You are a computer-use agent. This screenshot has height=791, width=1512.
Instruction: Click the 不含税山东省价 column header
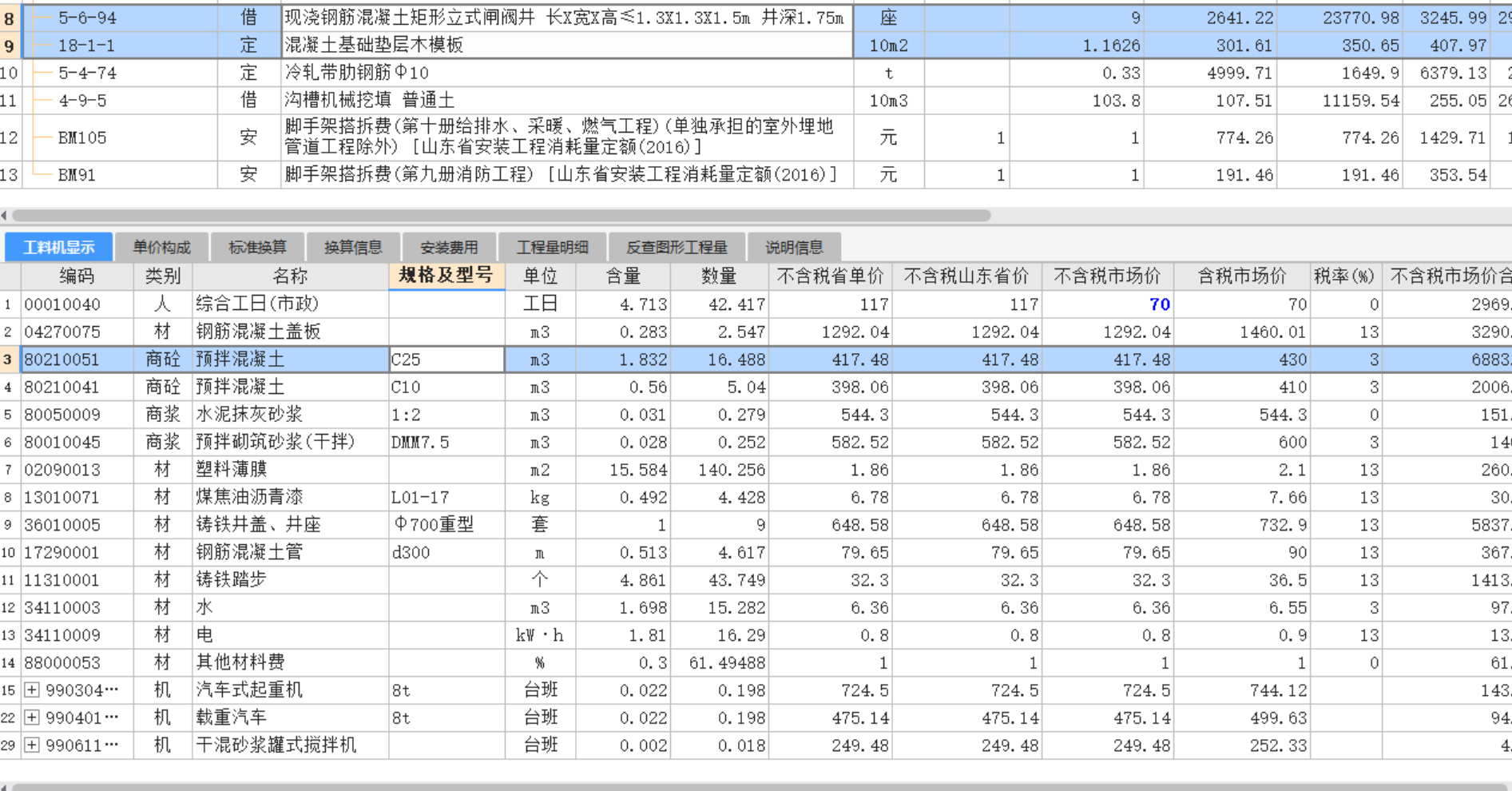click(966, 276)
